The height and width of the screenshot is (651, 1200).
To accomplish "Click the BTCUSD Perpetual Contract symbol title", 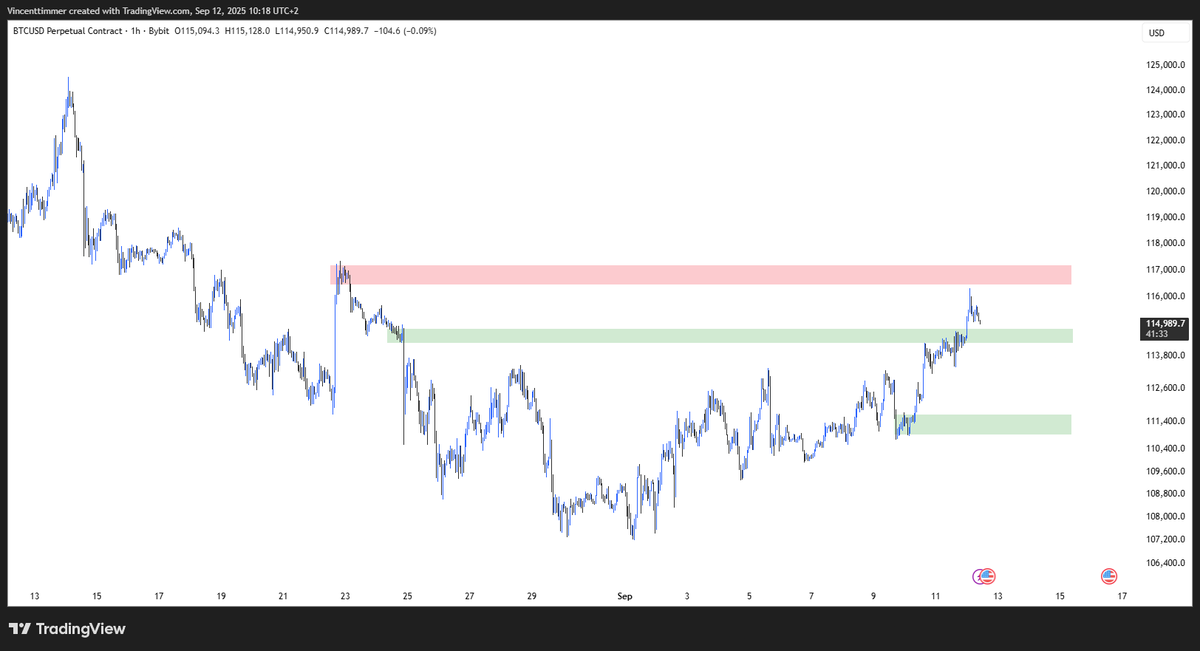I will point(70,31).
